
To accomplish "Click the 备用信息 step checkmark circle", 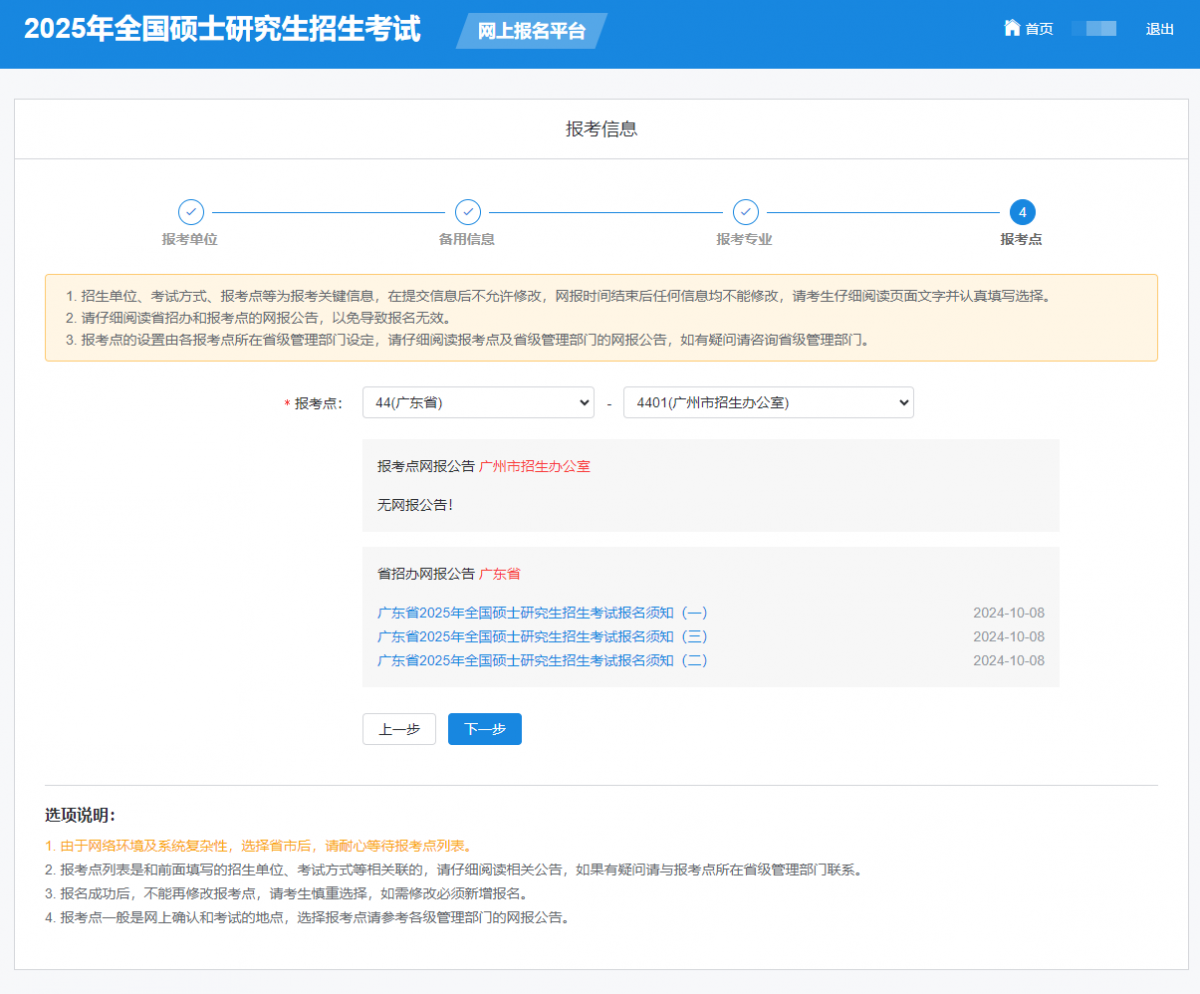I will click(x=468, y=212).
